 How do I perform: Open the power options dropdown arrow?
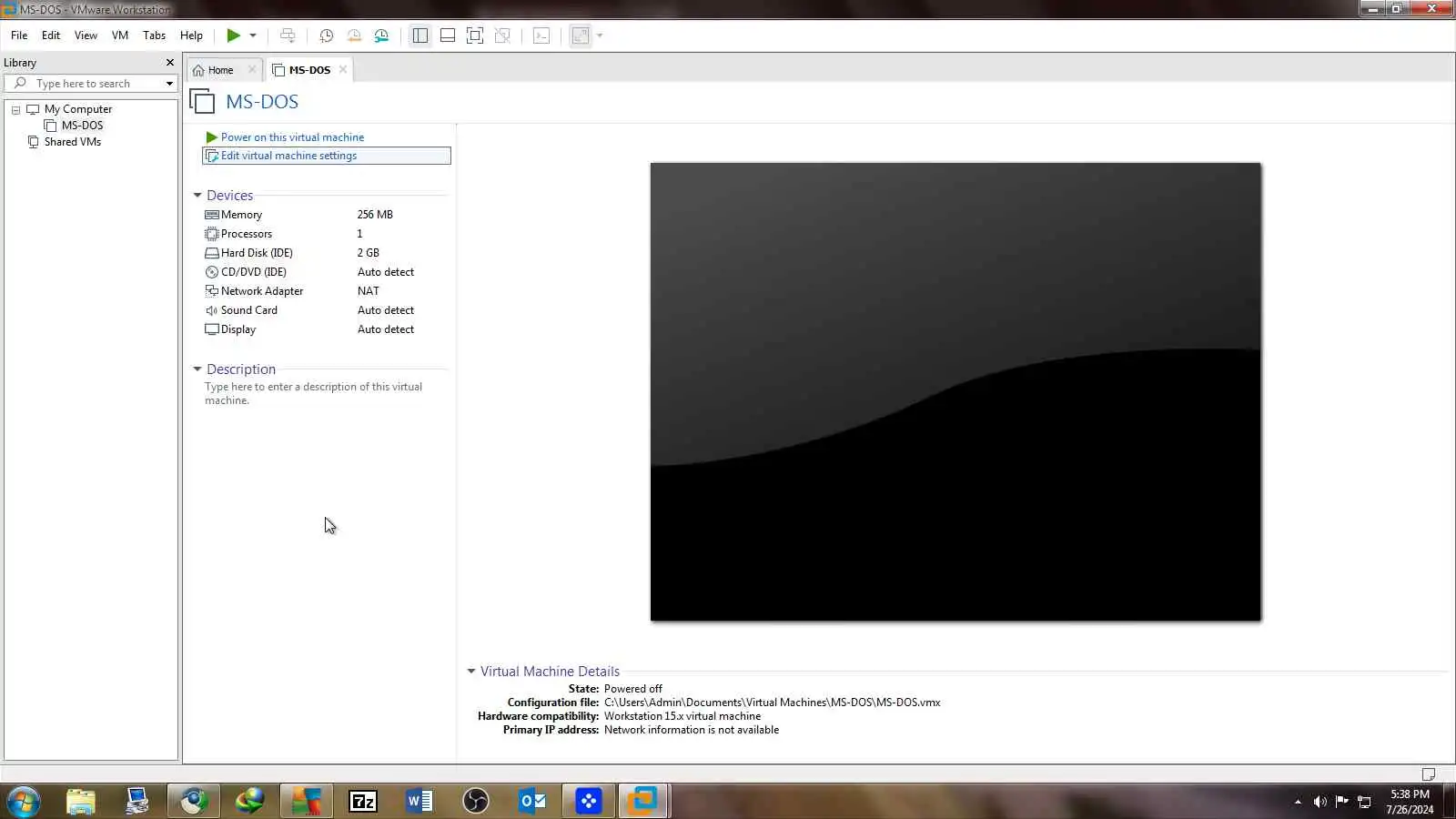(x=253, y=35)
